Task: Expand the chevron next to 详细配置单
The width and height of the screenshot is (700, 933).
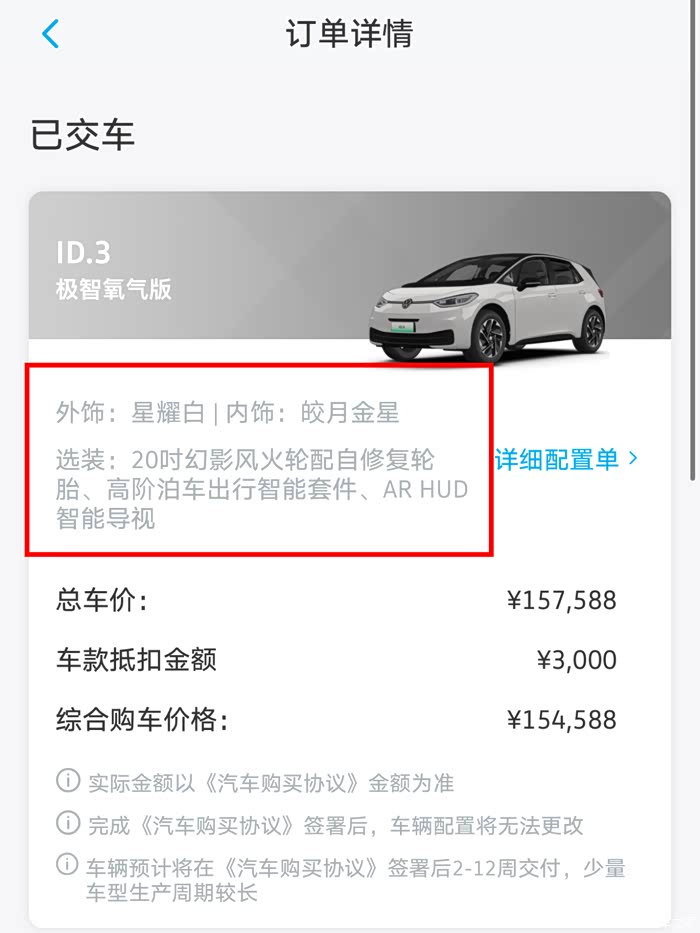Action: [633, 459]
